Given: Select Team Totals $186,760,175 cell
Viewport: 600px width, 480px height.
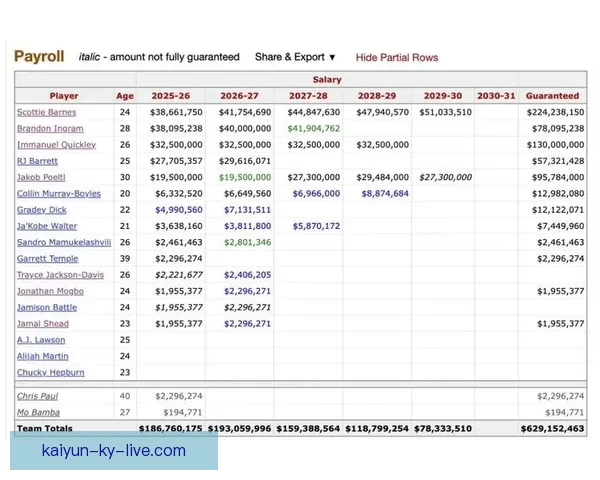Looking at the screenshot, I should (x=170, y=428).
